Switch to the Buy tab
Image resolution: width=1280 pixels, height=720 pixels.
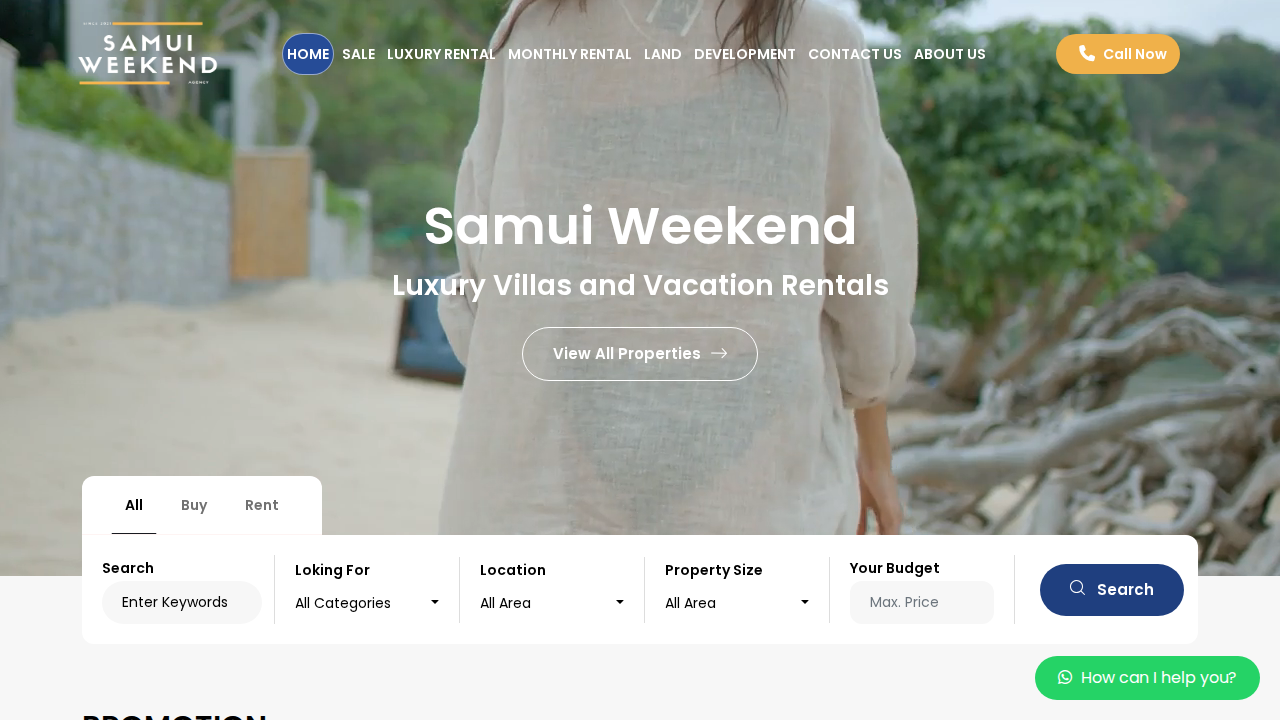coord(194,505)
